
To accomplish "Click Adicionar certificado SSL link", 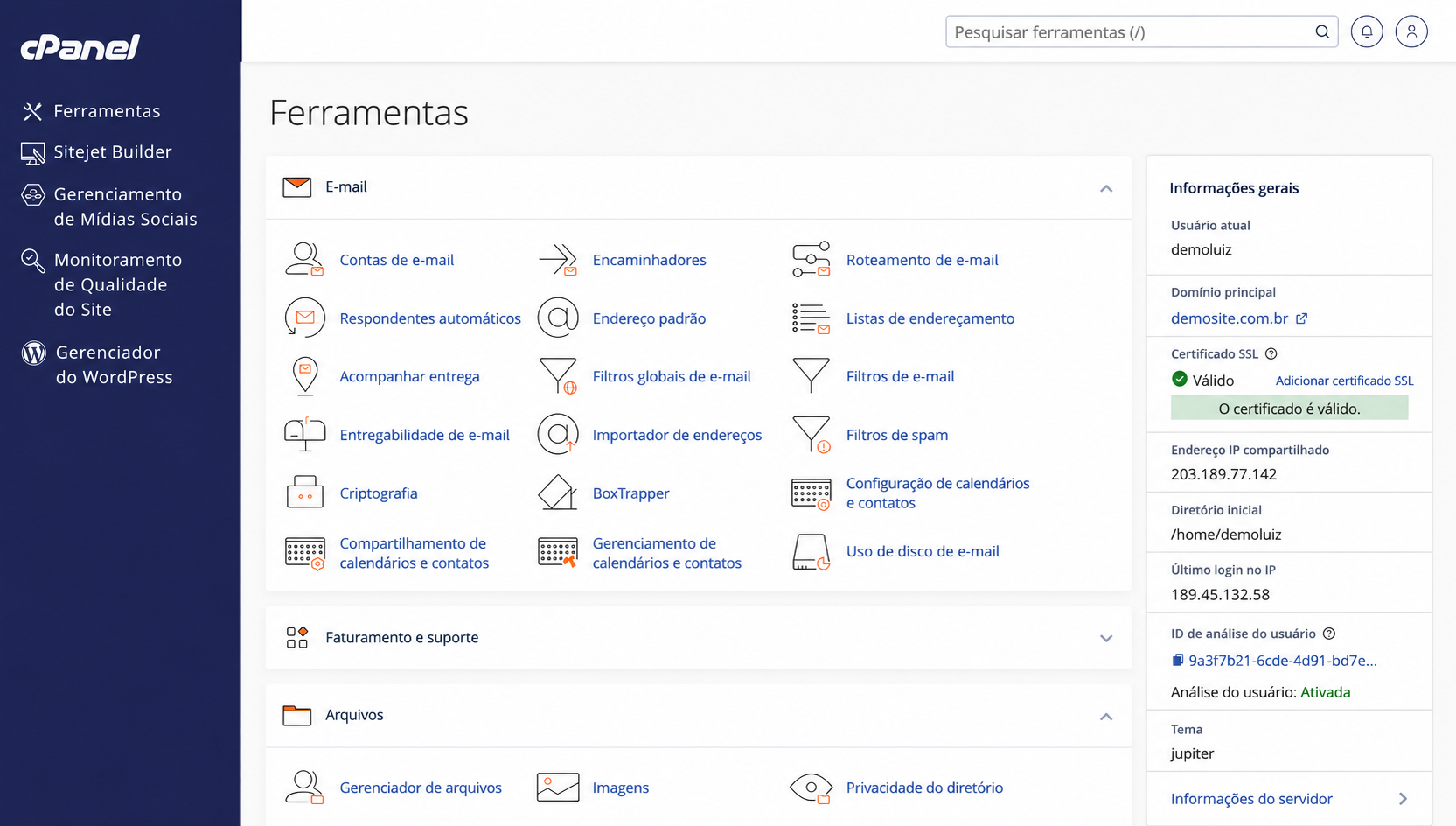I will click(x=1344, y=381).
